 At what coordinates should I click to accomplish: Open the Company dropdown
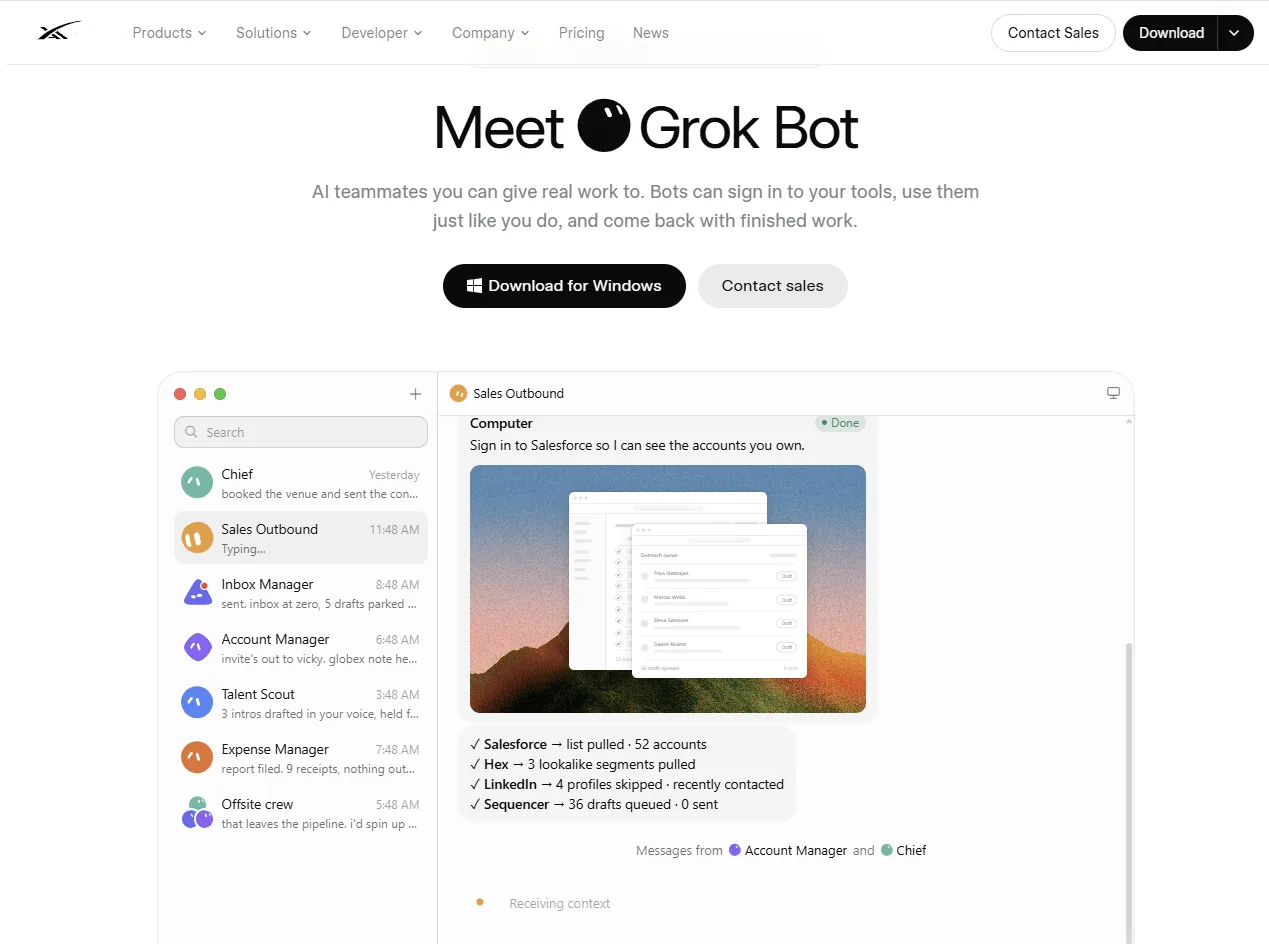tap(491, 33)
